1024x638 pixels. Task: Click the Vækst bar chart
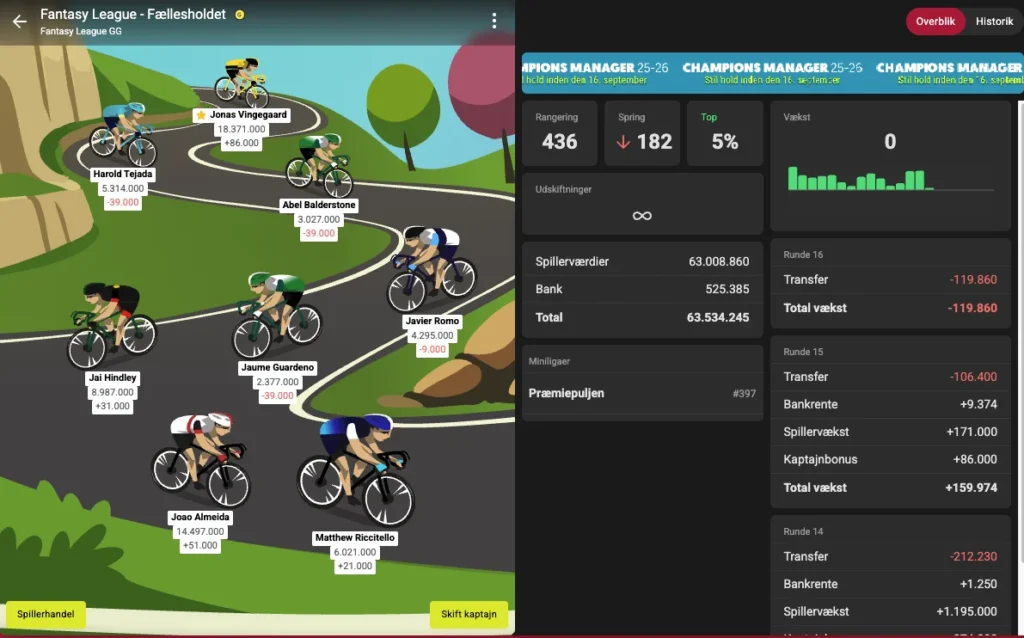(x=890, y=178)
